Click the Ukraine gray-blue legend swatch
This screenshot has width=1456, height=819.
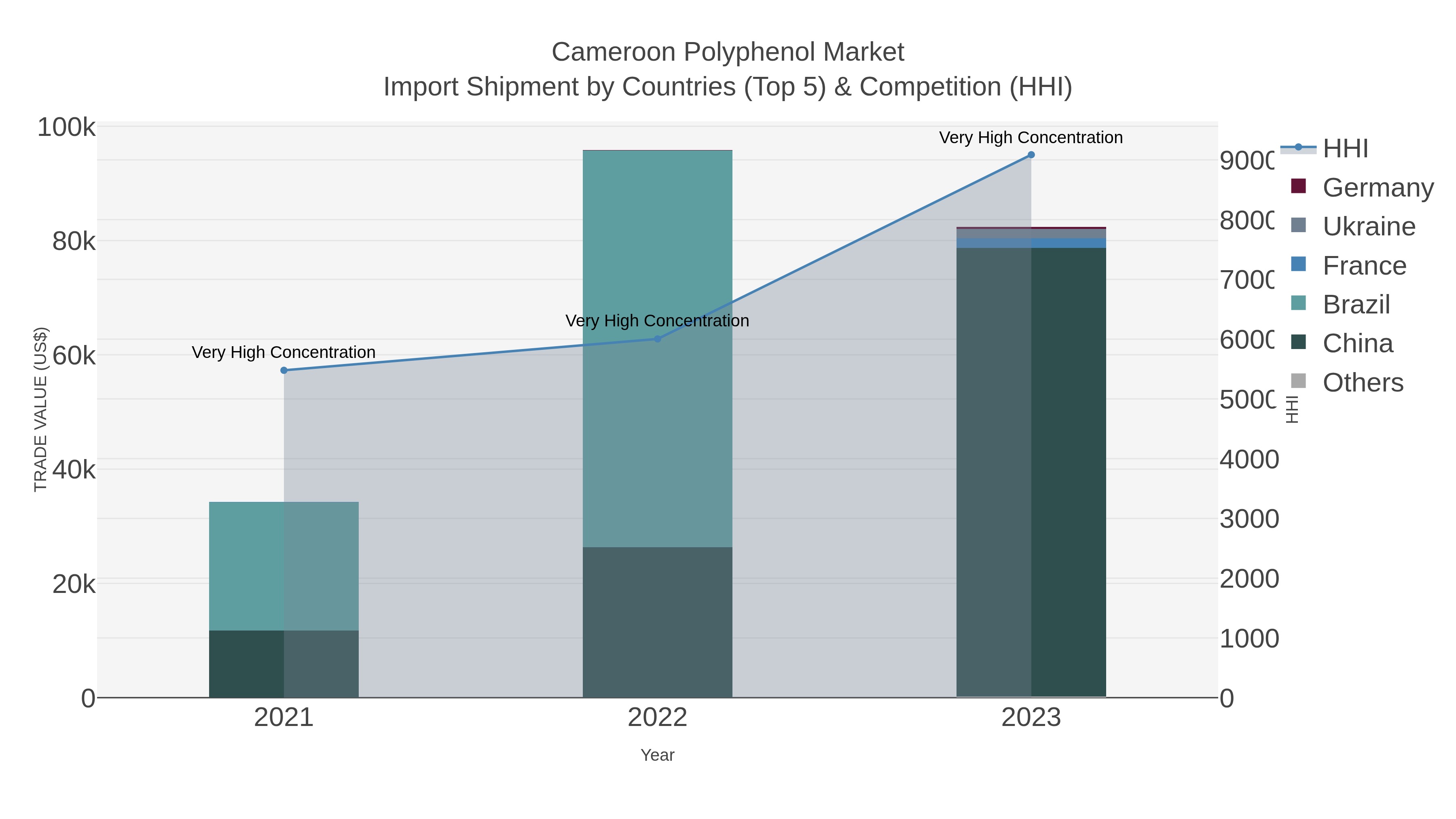1298,225
